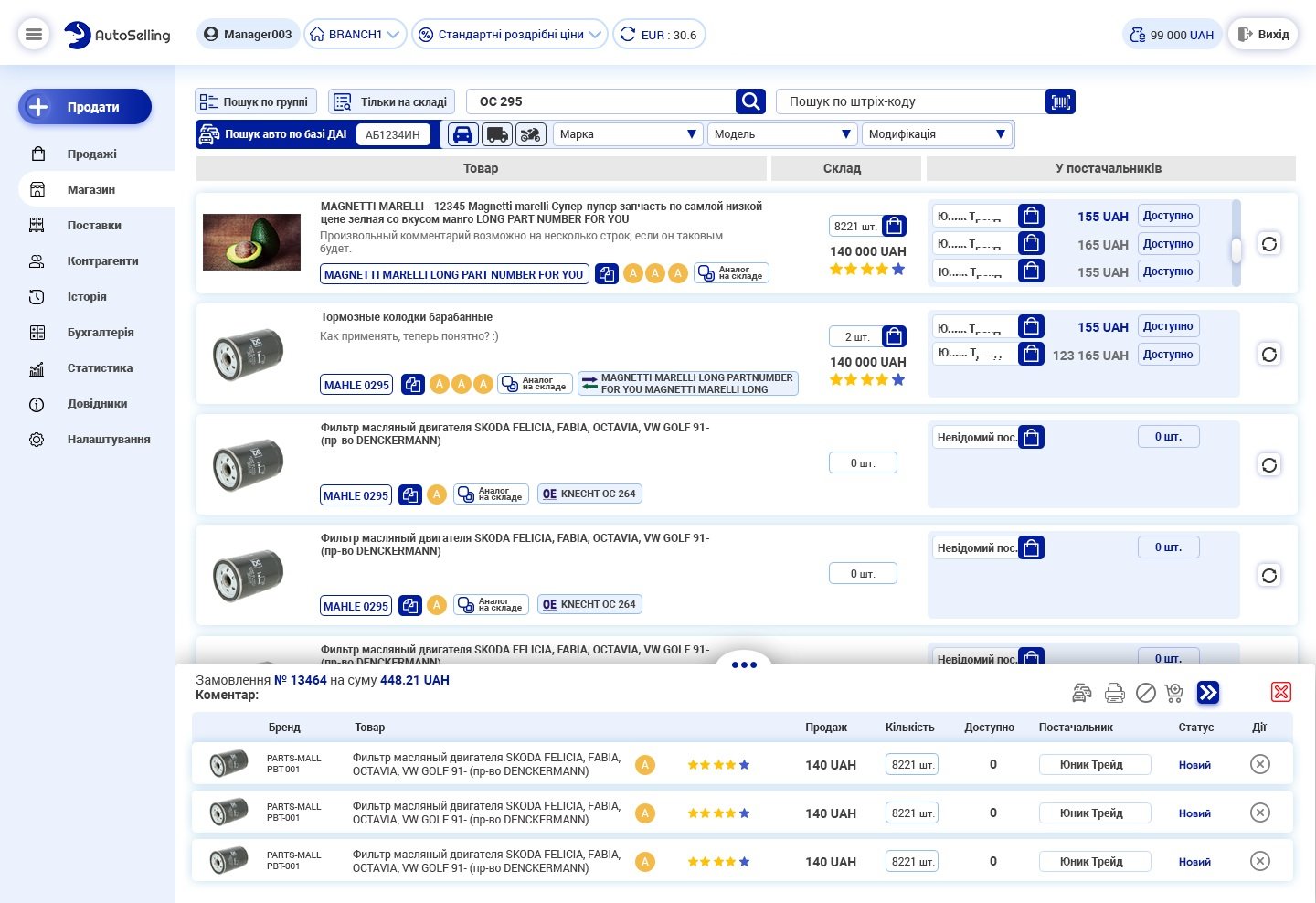Click the star rating in the first order line
Screen dimensions: 1316x903
[718, 765]
